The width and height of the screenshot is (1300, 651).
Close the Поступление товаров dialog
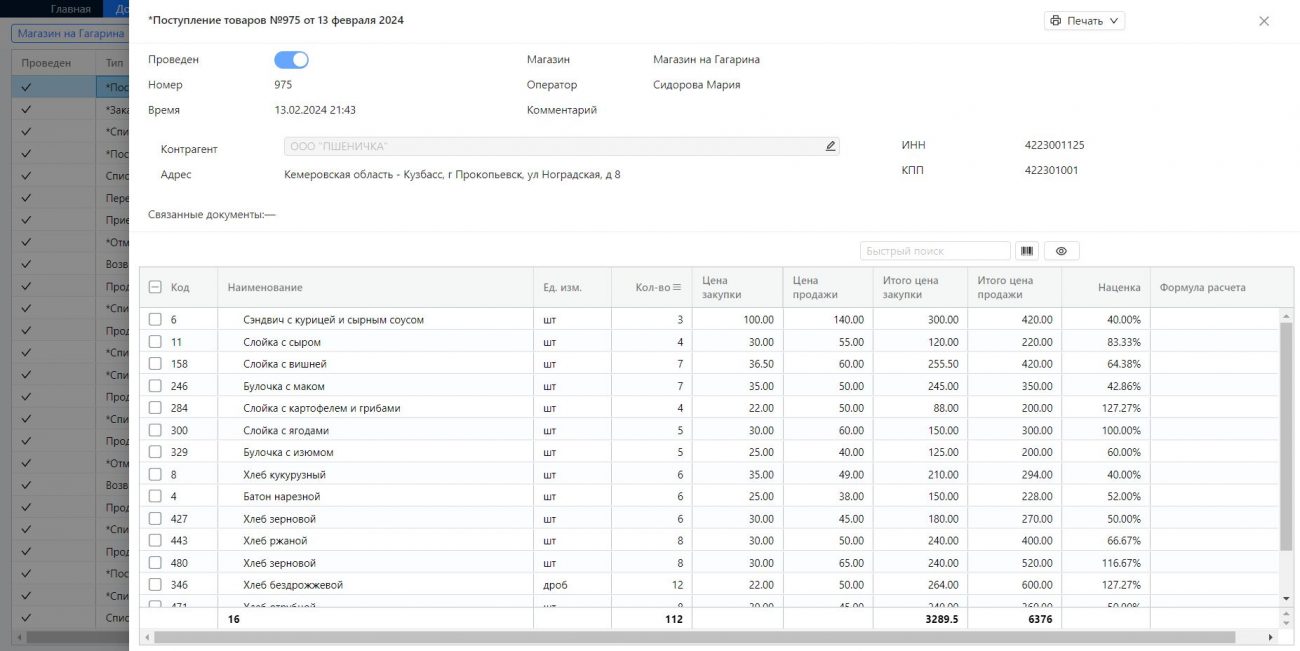tap(1264, 21)
